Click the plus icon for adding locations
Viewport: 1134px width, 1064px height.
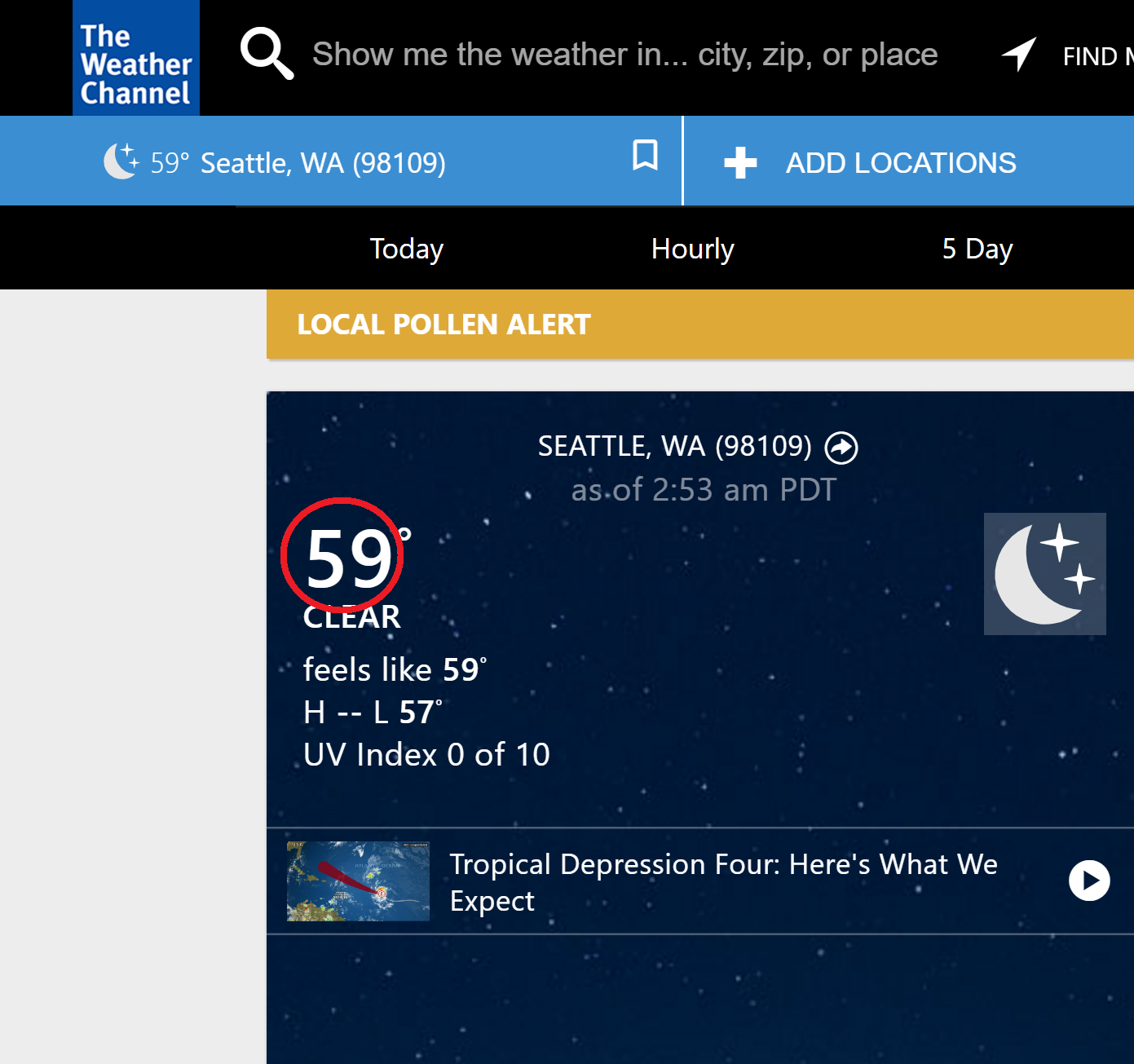740,162
